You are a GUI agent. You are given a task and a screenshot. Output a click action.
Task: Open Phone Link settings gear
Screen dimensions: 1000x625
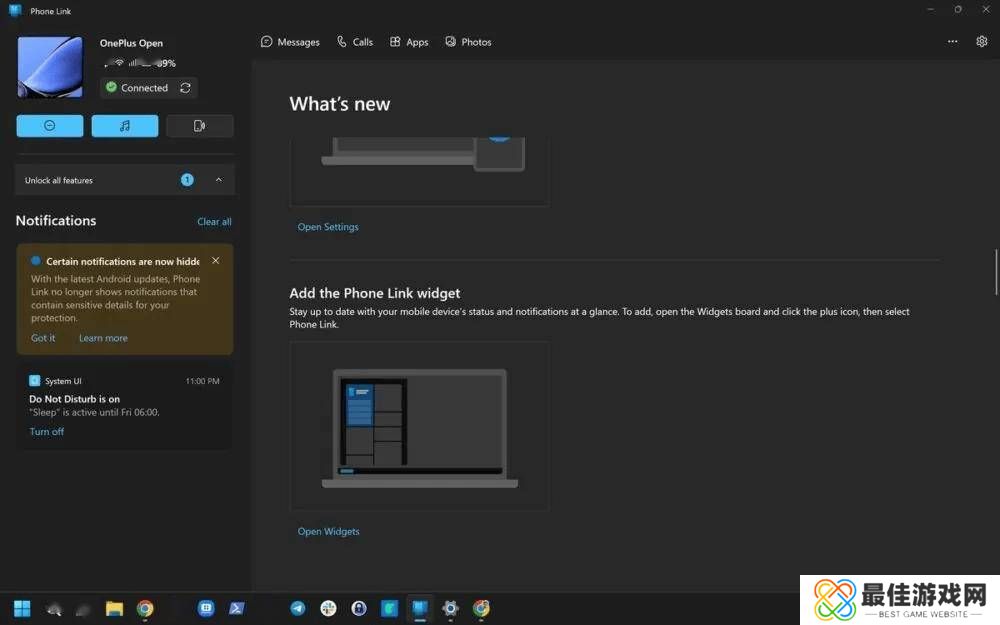point(982,42)
